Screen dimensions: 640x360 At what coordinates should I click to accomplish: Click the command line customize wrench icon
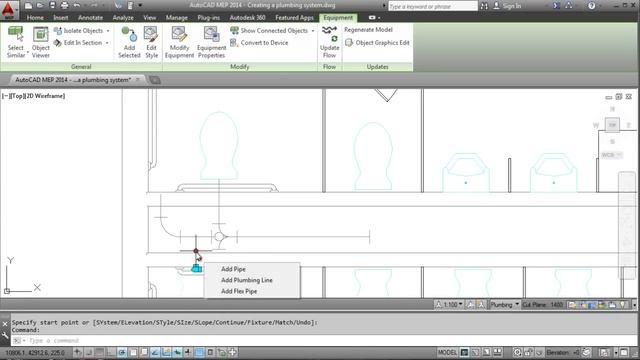pos(5,336)
